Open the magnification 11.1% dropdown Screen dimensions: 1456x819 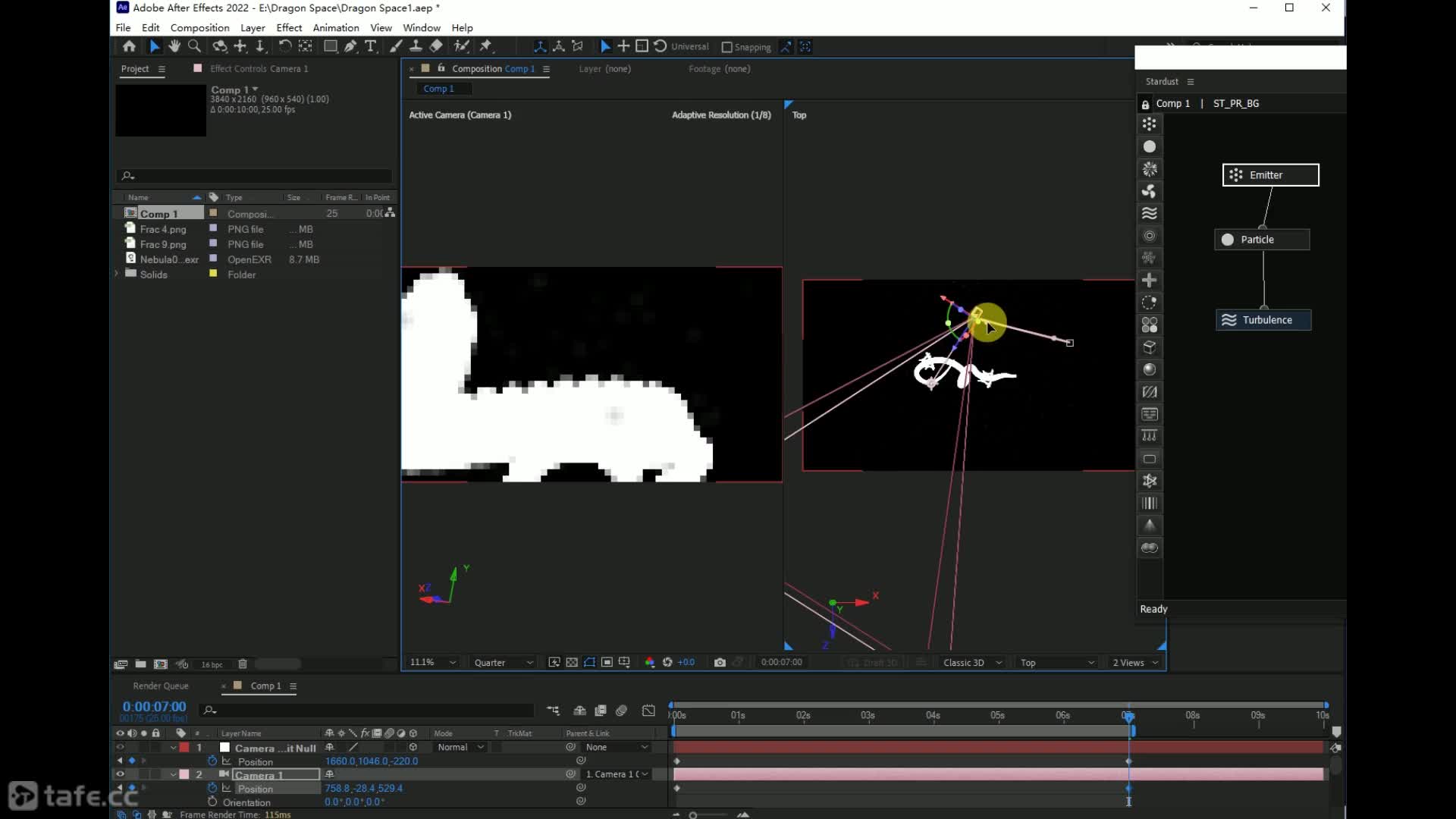click(x=433, y=663)
